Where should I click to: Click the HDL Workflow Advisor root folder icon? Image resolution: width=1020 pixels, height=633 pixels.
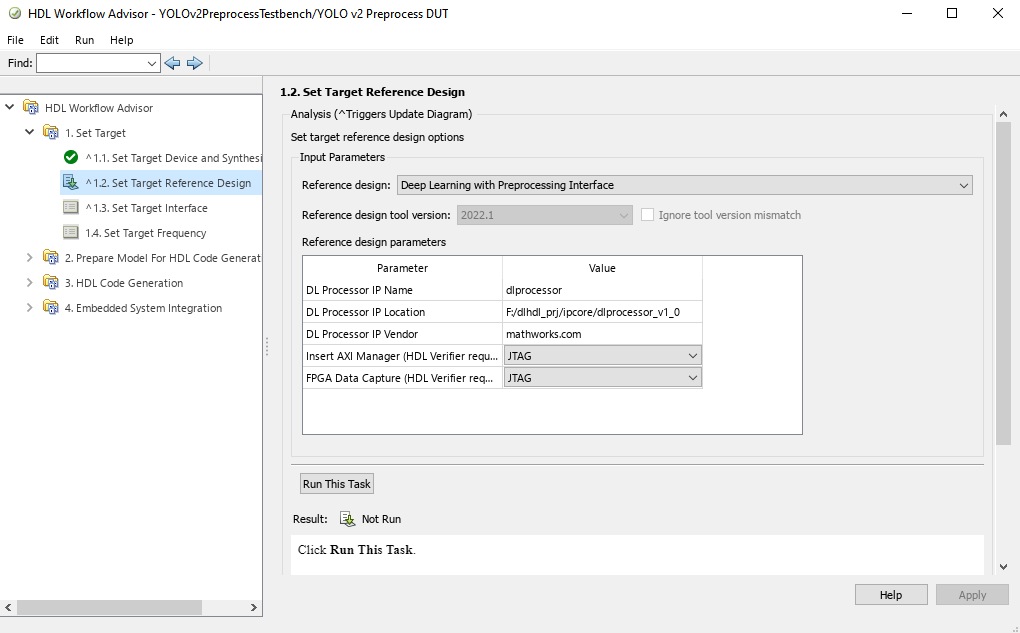pos(31,108)
